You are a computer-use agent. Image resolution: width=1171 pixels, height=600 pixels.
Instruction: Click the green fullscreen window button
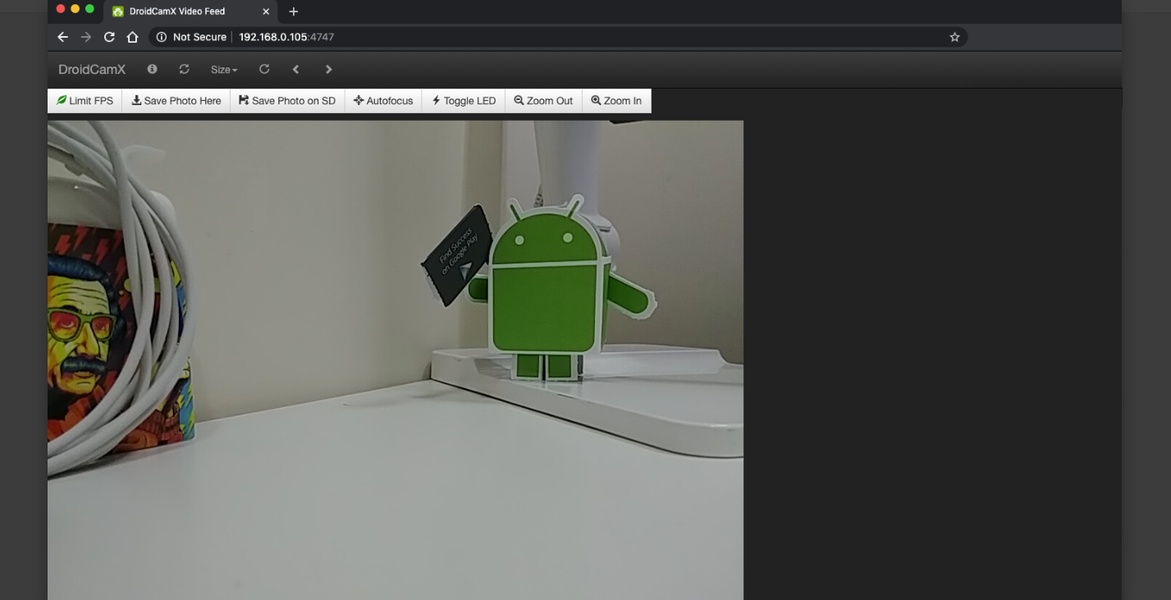tap(90, 9)
